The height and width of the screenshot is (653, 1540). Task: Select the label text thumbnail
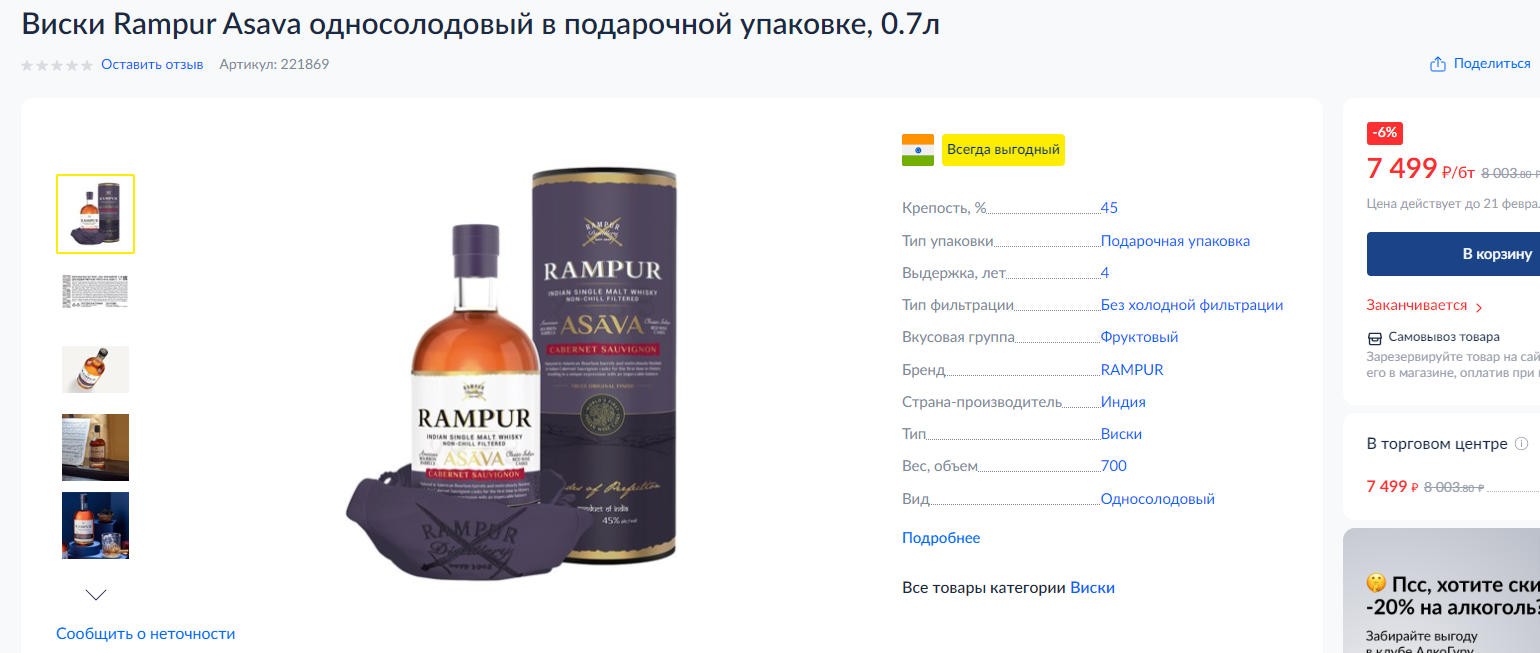(x=96, y=291)
